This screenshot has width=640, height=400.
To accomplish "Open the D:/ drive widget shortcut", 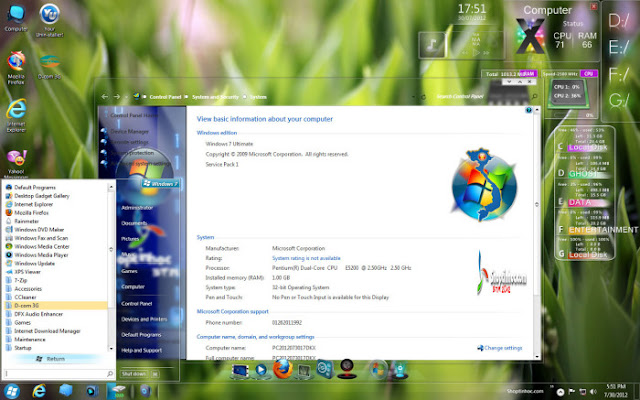I will point(619,21).
